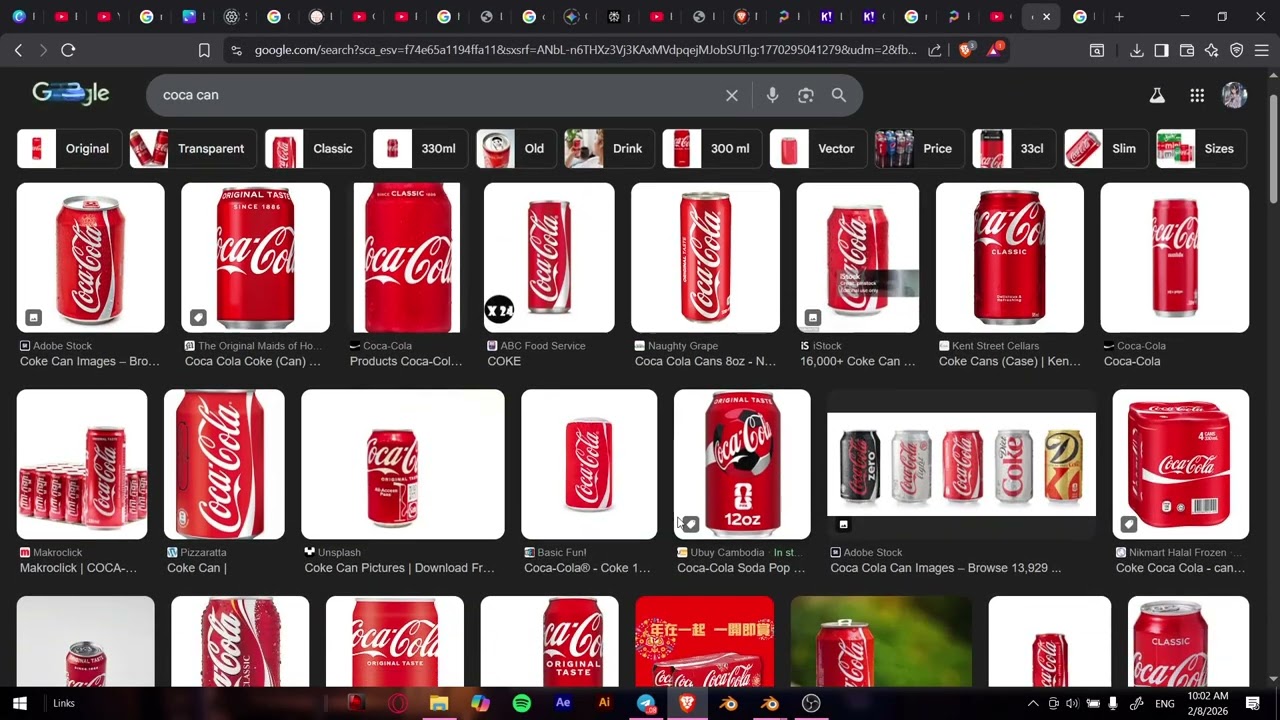Open the downloads panel
The width and height of the screenshot is (1280, 720).
click(1137, 50)
